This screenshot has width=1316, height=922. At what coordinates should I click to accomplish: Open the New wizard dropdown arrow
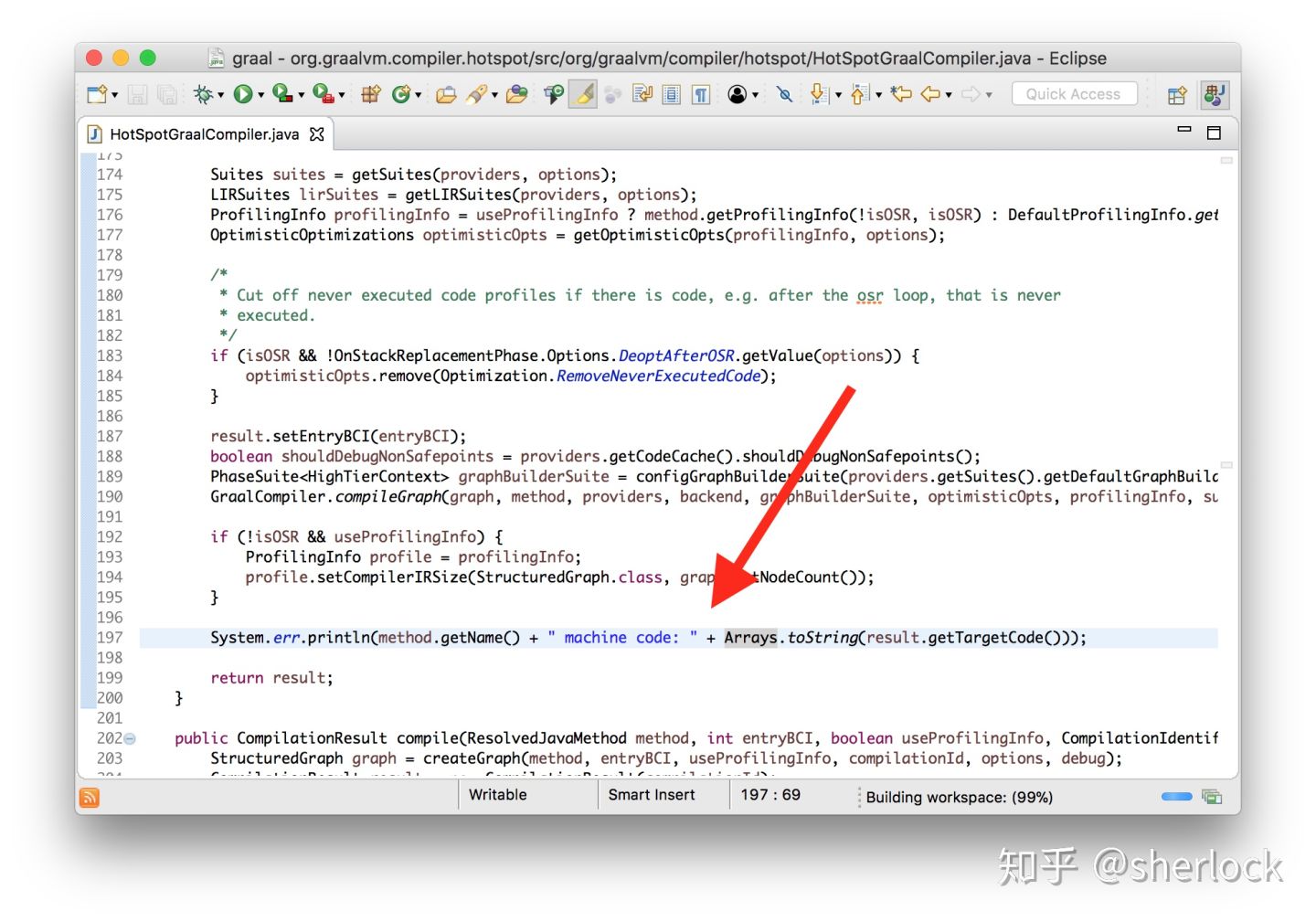tap(114, 95)
